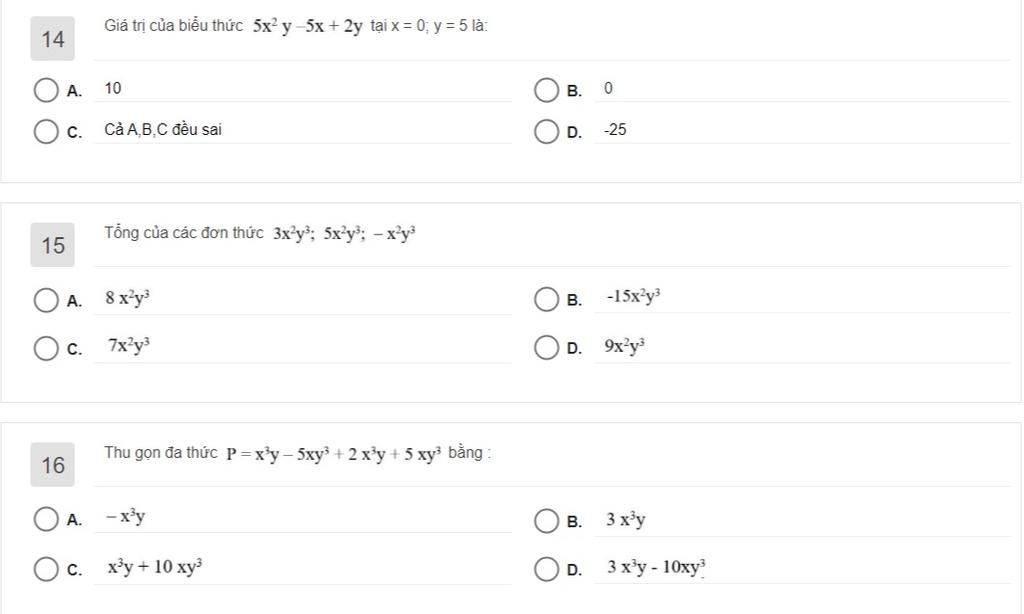Select answer B '0' for question 14
This screenshot has width=1024, height=614.
(546, 90)
